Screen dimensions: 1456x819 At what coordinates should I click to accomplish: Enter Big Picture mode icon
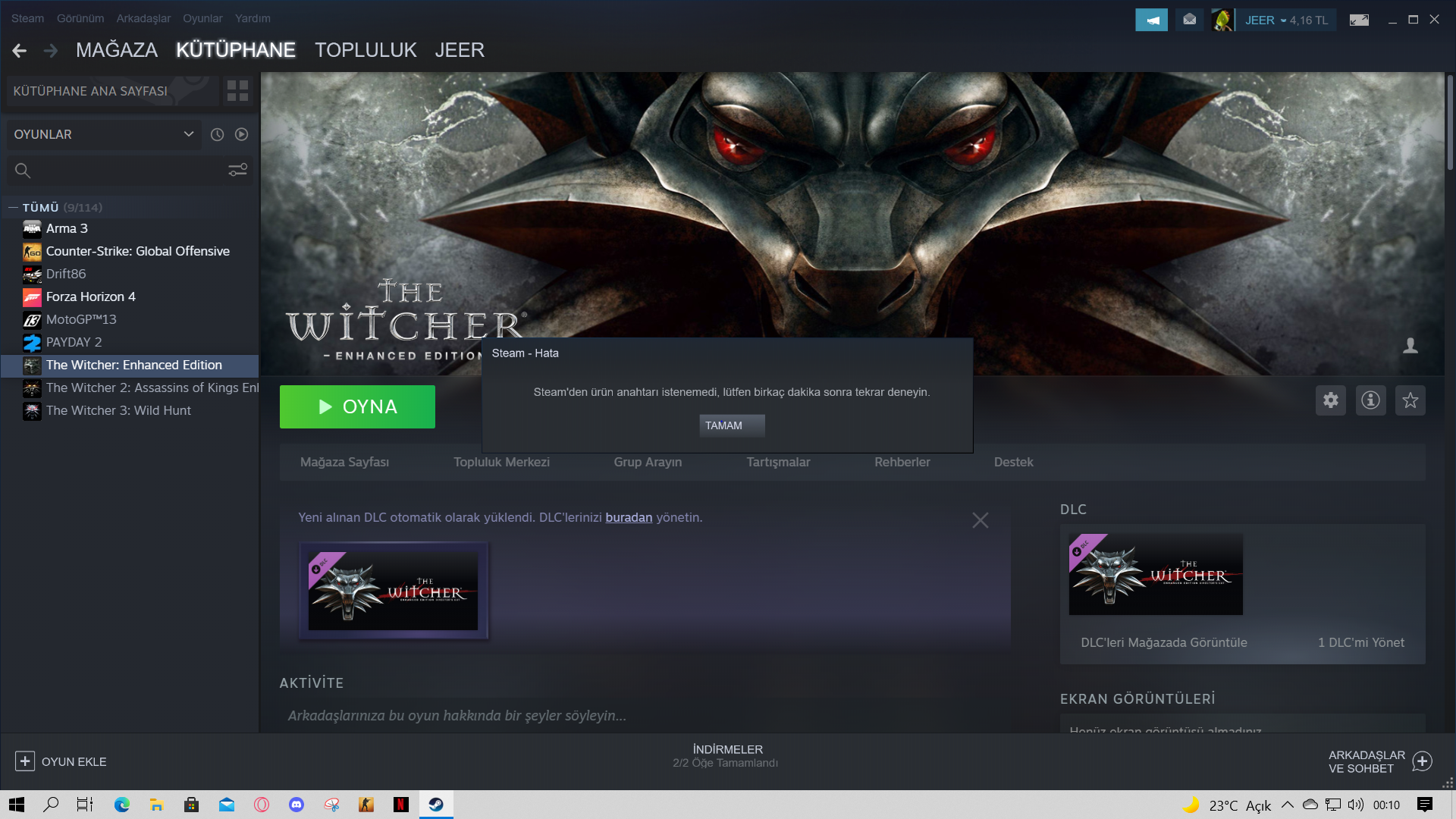pyautogui.click(x=1358, y=20)
